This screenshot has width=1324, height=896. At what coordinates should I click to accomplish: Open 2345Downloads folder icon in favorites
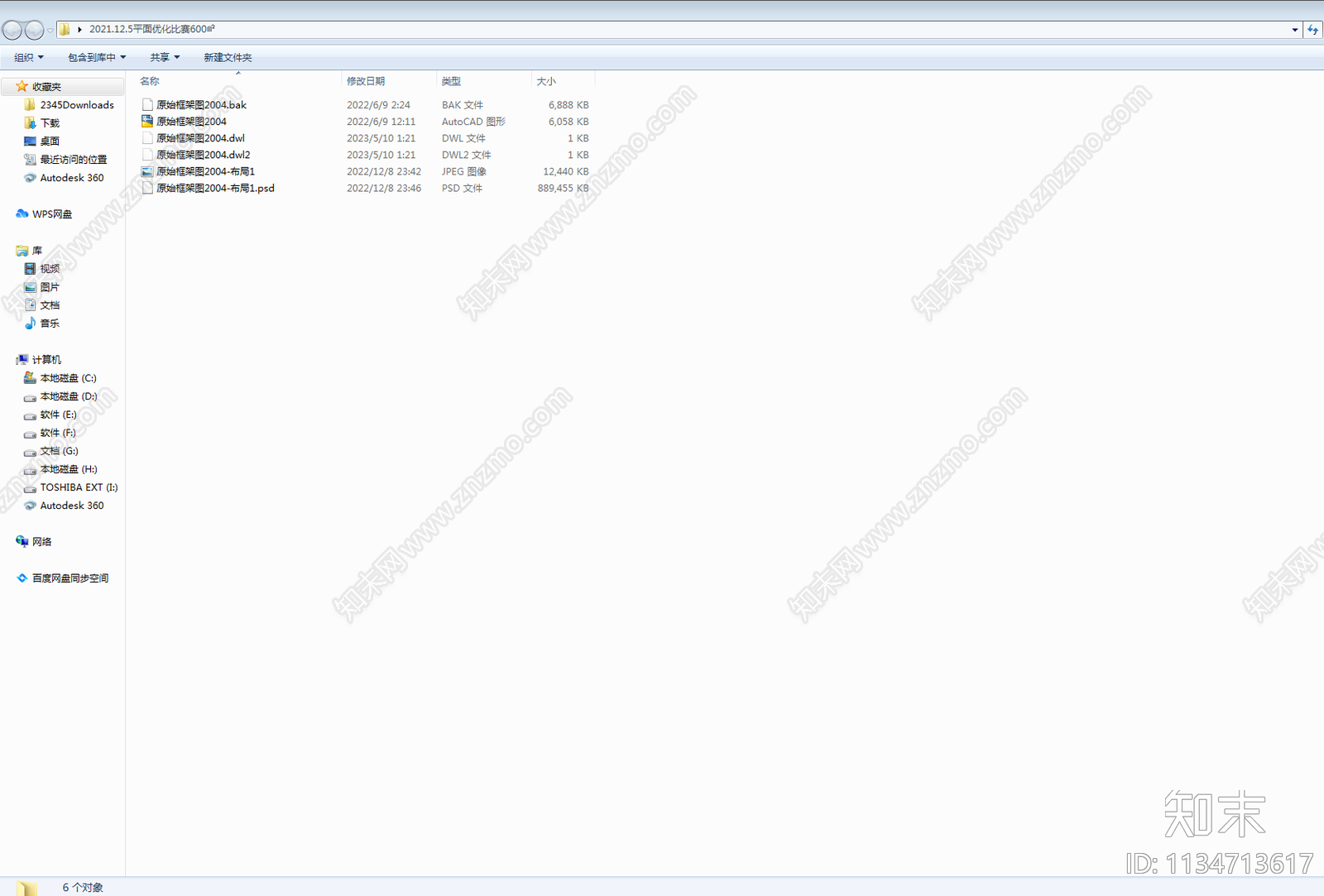[x=30, y=105]
